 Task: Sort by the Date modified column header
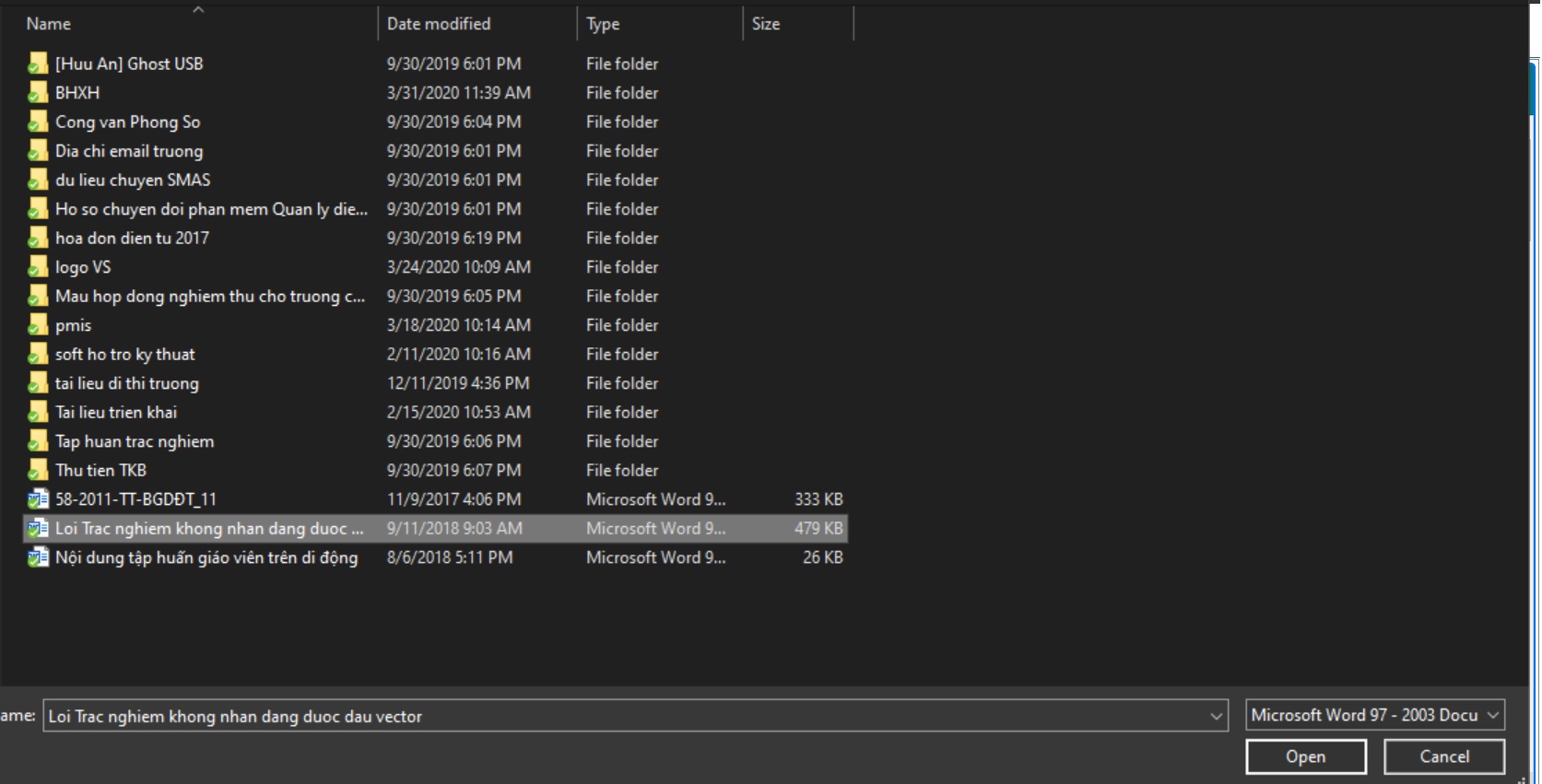pyautogui.click(x=439, y=24)
